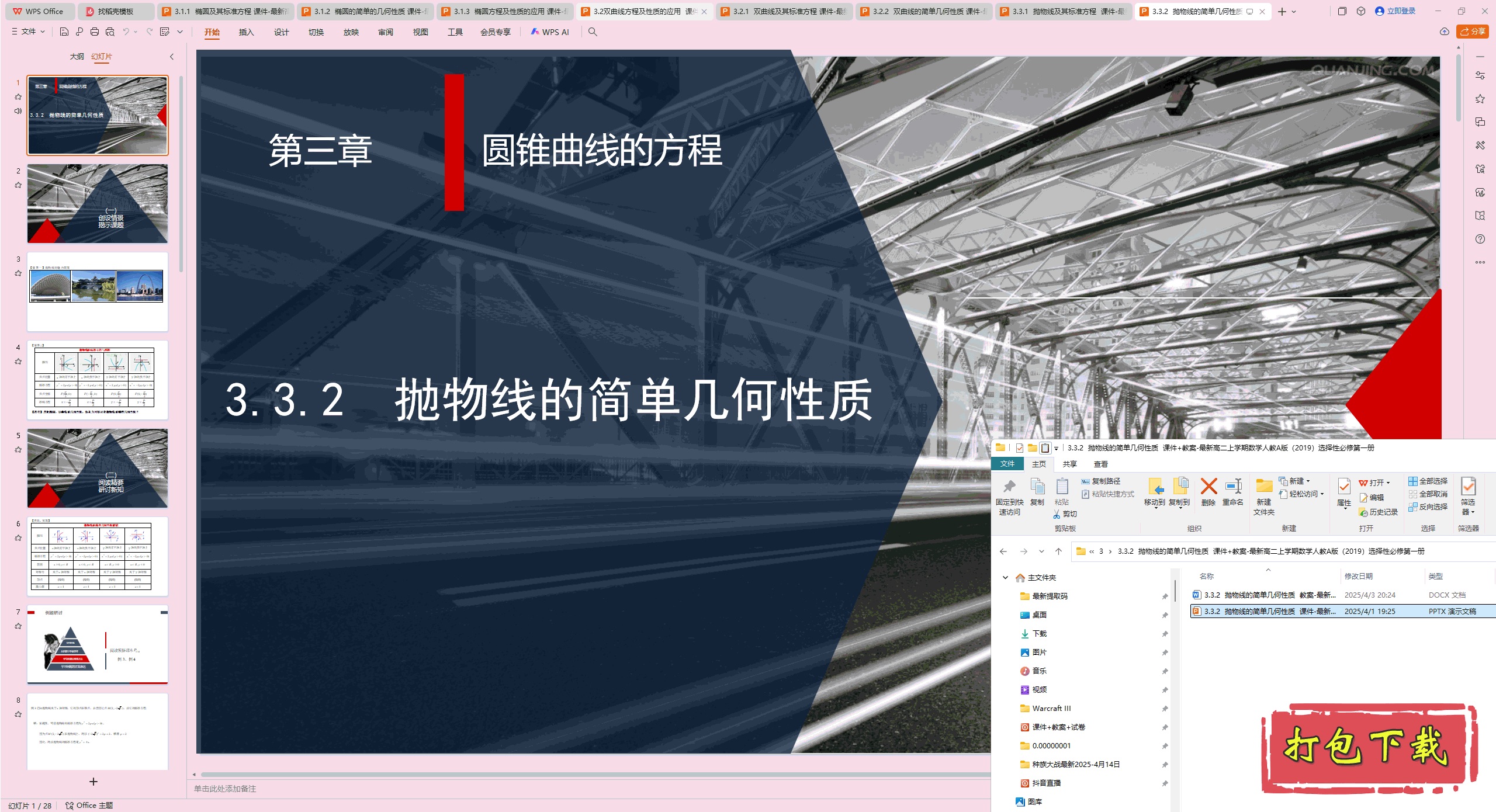The width and height of the screenshot is (1496, 812).
Task: Toggle the star marker beside slide 6
Action: point(18,538)
